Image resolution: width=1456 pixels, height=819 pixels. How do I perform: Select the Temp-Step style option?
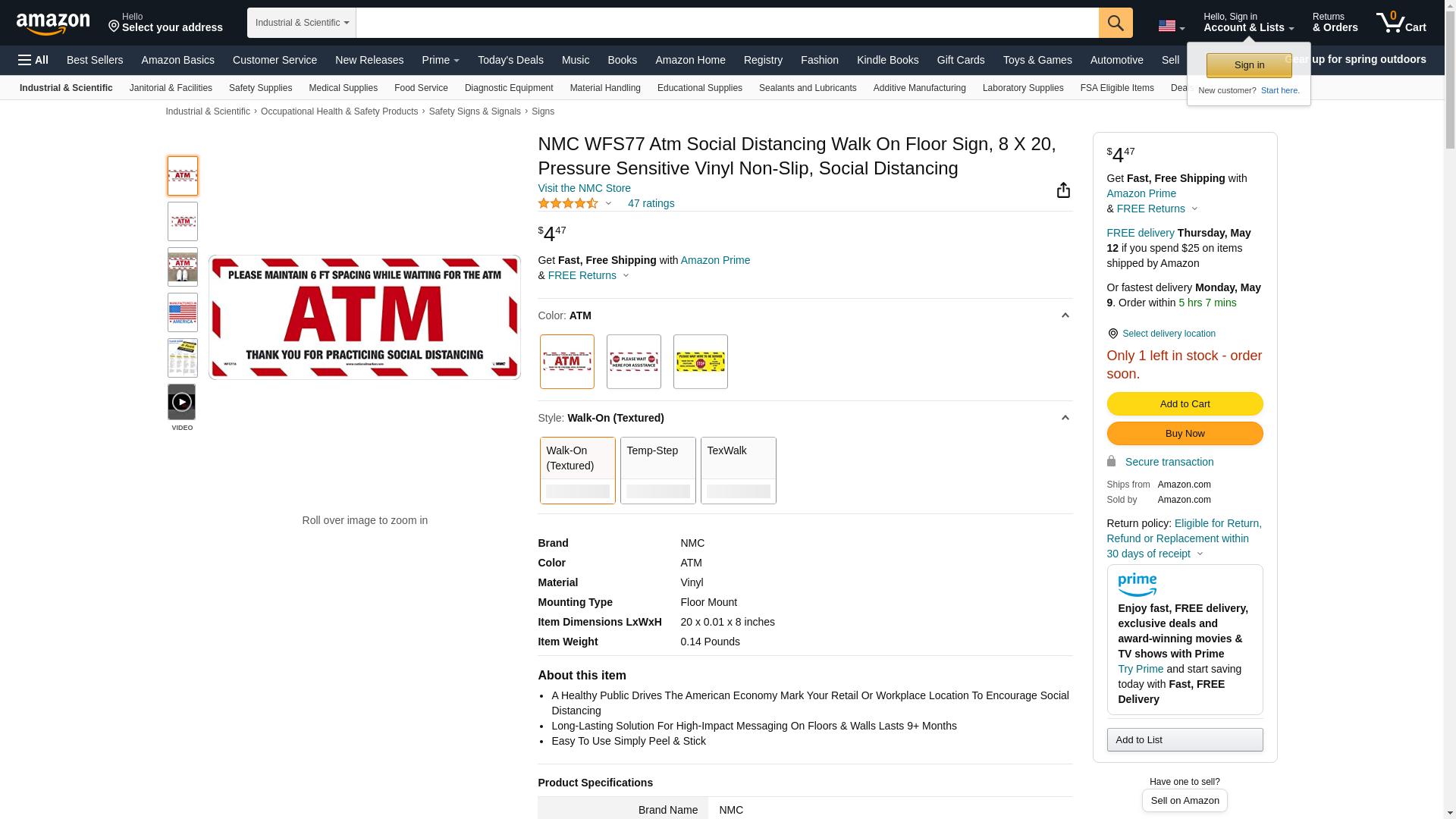tap(657, 469)
